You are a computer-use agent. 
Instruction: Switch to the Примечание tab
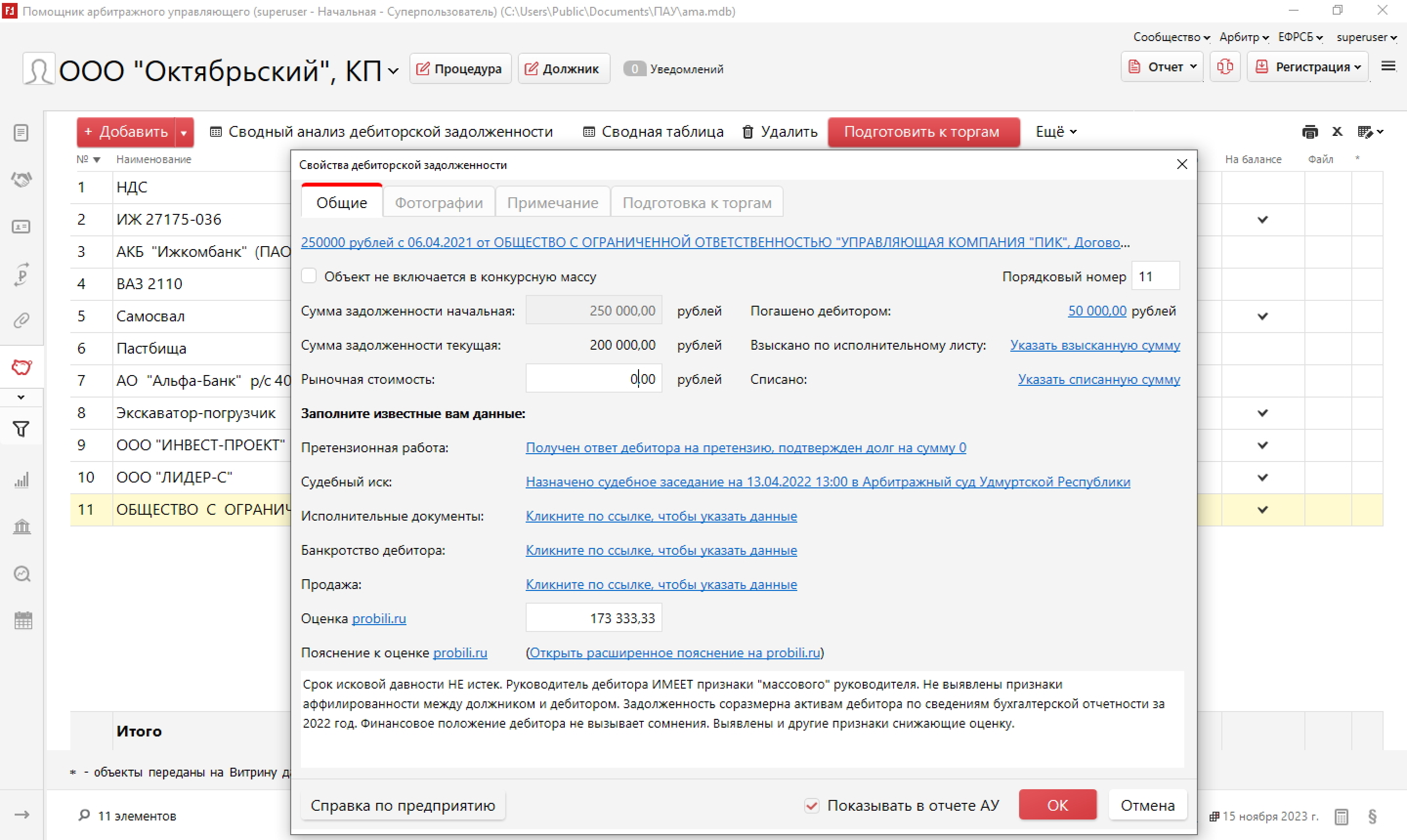[x=553, y=202]
